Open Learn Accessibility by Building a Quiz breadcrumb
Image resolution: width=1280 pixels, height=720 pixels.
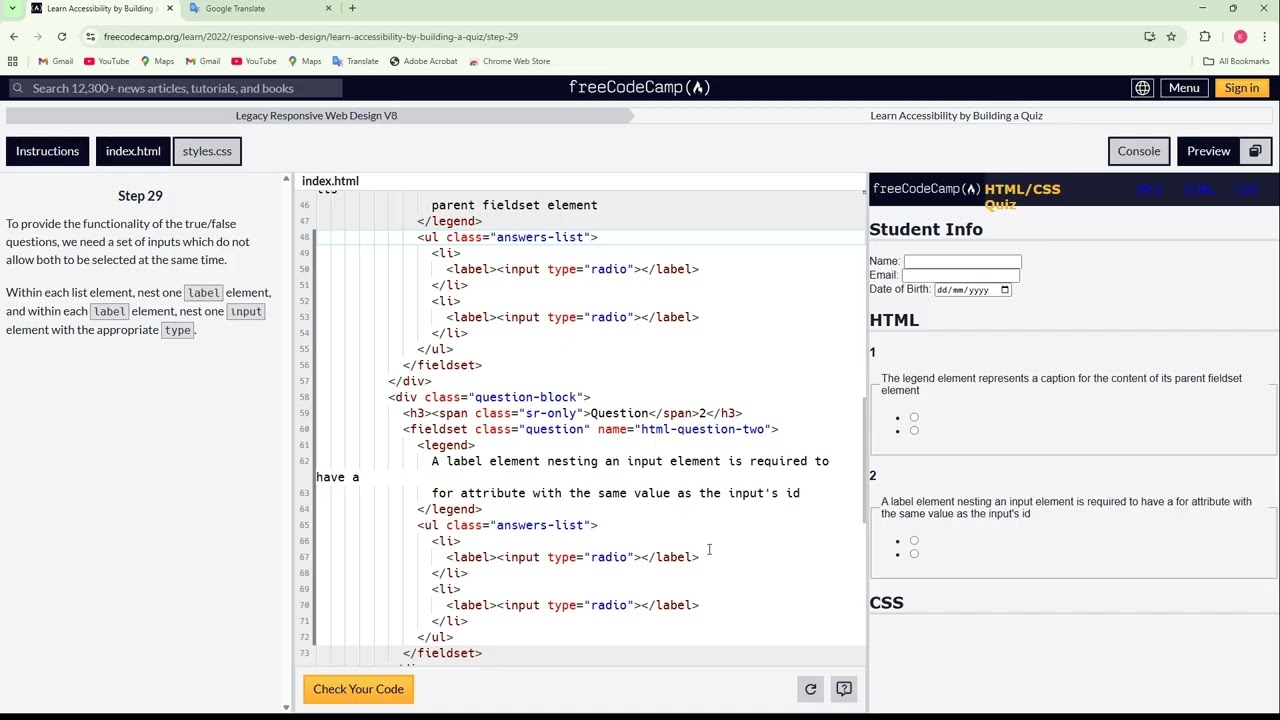pos(956,115)
